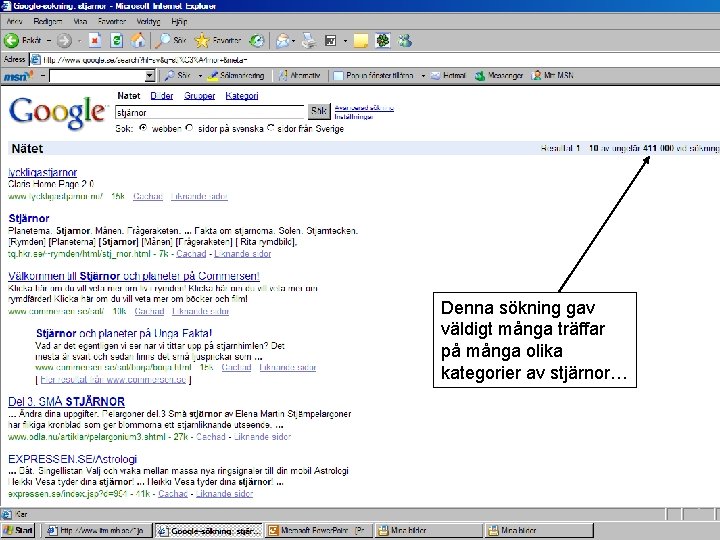720x540 pixels.
Task: Open the Verktyg menu
Action: click(x=148, y=22)
